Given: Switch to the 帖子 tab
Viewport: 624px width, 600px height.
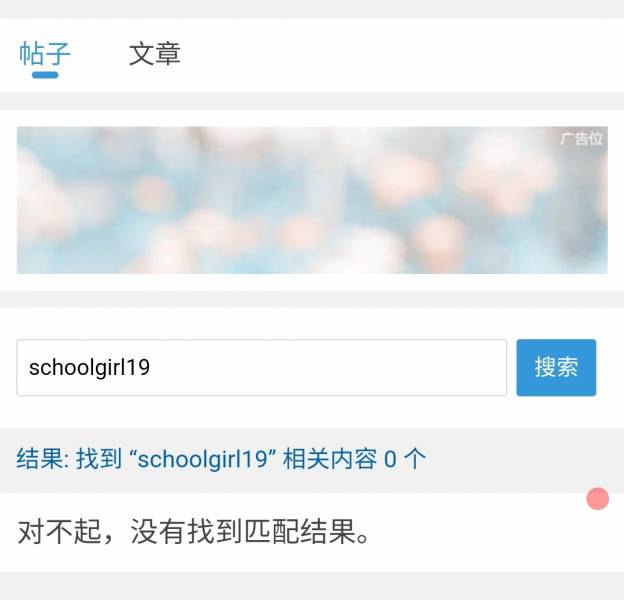Looking at the screenshot, I should [45, 54].
